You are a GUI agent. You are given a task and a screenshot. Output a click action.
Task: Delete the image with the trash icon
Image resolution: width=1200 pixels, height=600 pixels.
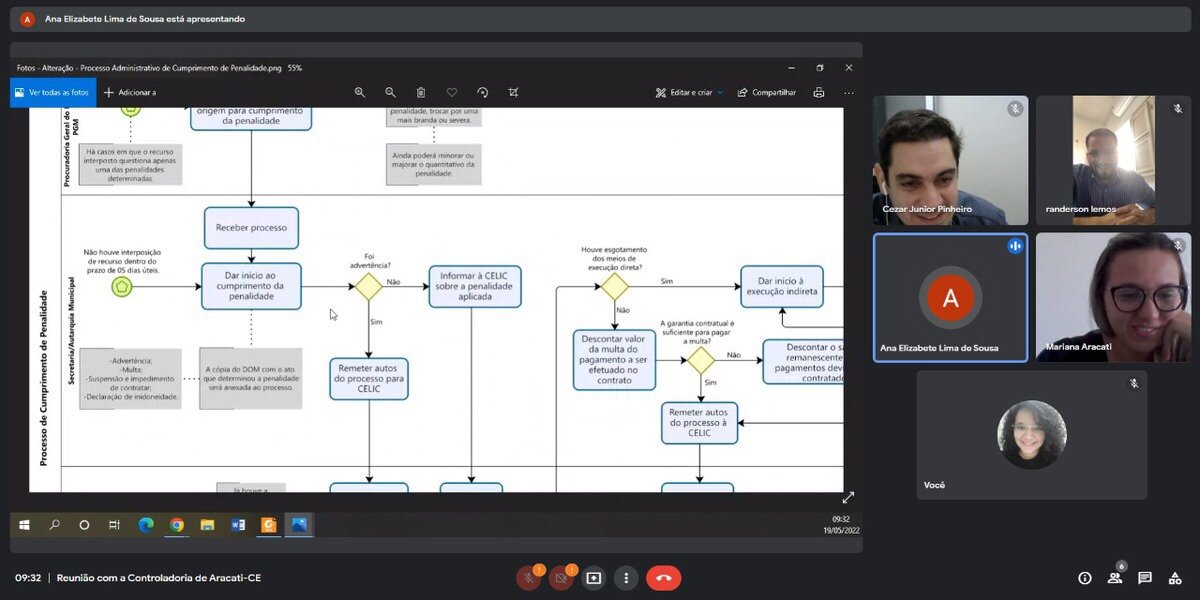(x=421, y=92)
